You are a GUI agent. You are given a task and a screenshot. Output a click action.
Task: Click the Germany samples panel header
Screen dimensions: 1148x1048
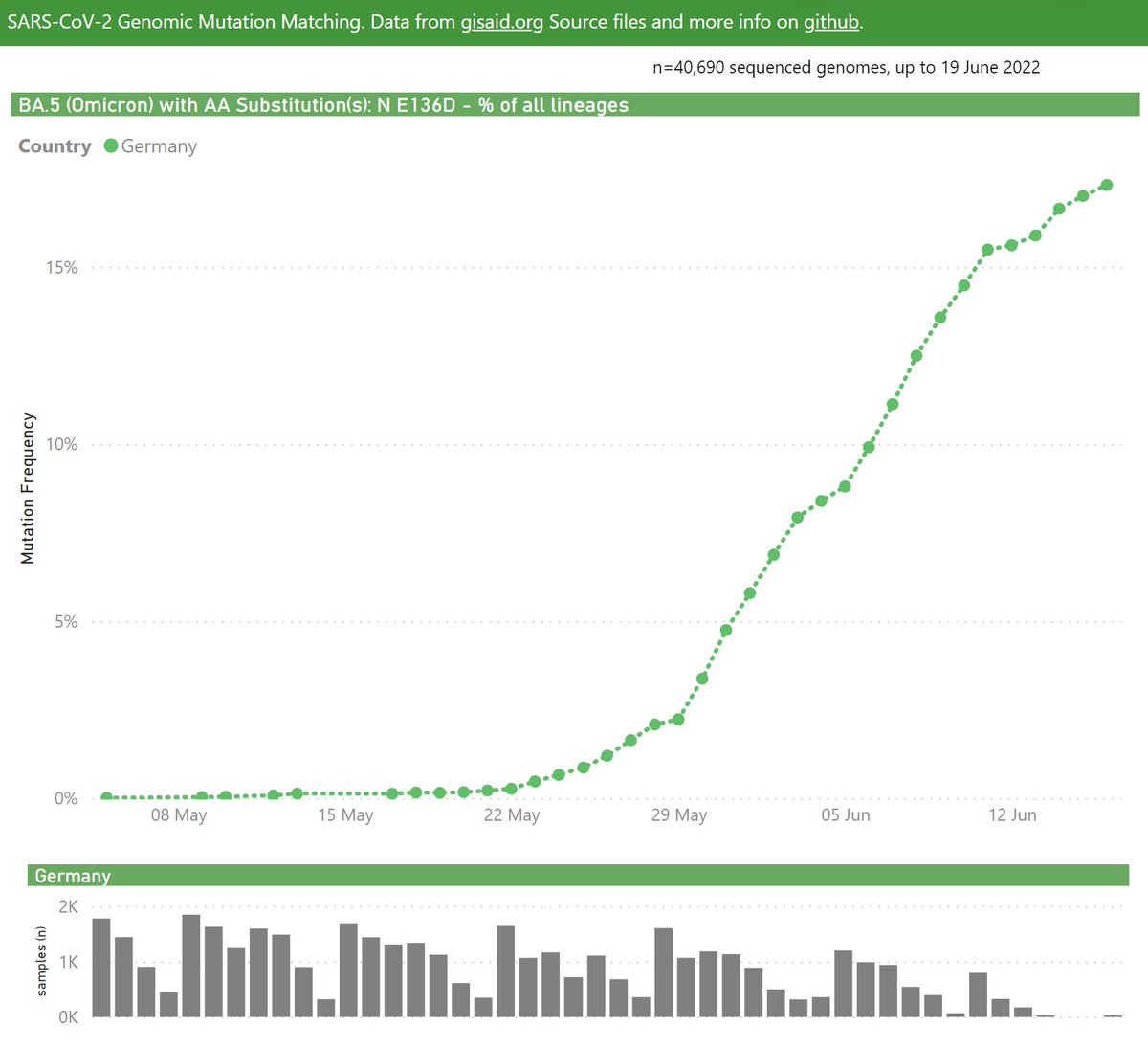pyautogui.click(x=578, y=875)
